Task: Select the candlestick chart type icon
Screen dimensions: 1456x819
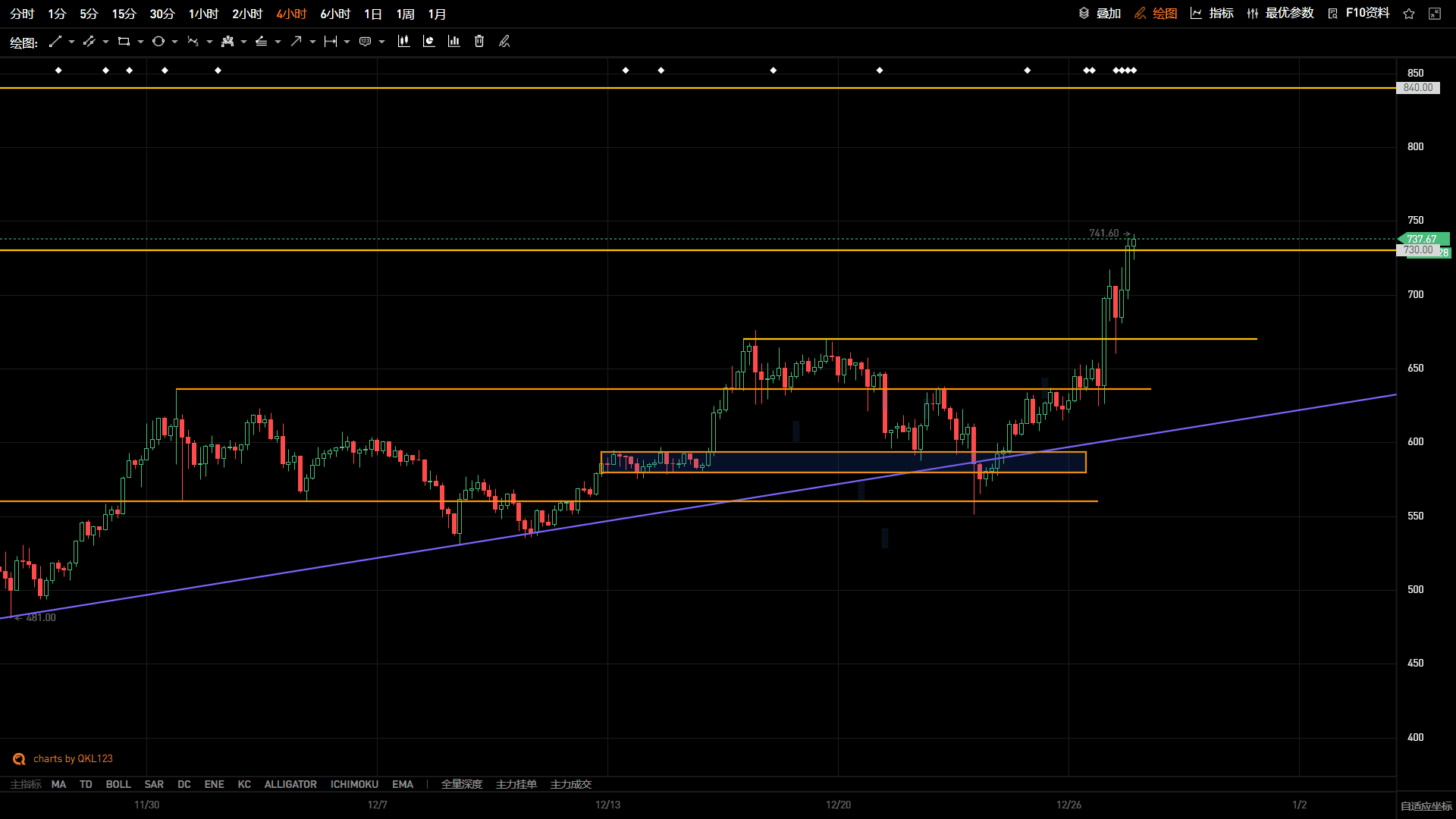Action: pos(403,42)
